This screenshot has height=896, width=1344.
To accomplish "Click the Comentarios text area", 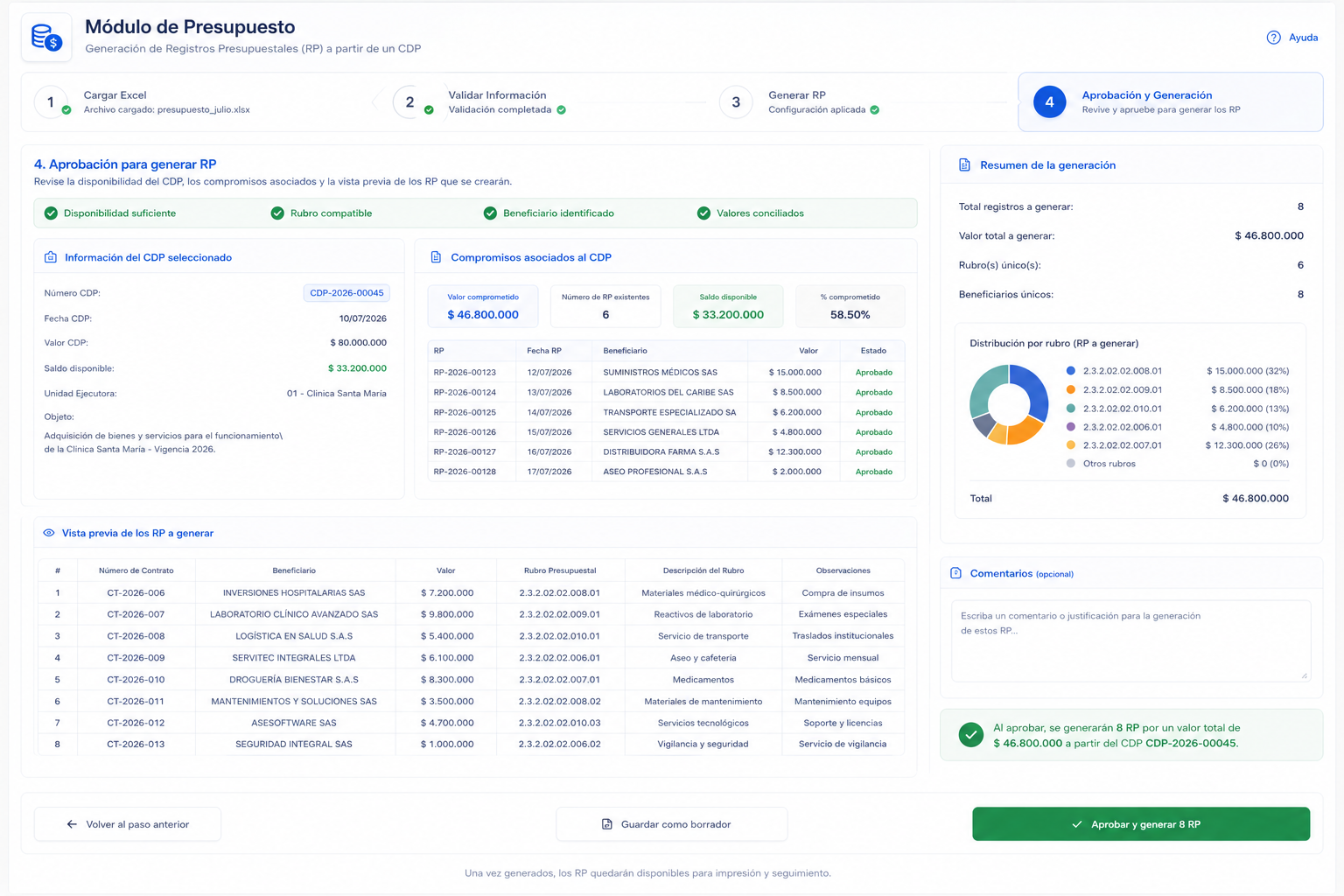I will [1130, 640].
